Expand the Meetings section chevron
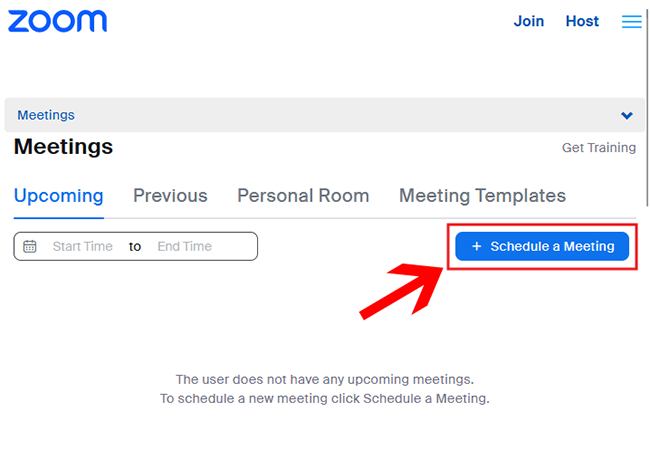This screenshot has height=450, width=650. coord(627,116)
